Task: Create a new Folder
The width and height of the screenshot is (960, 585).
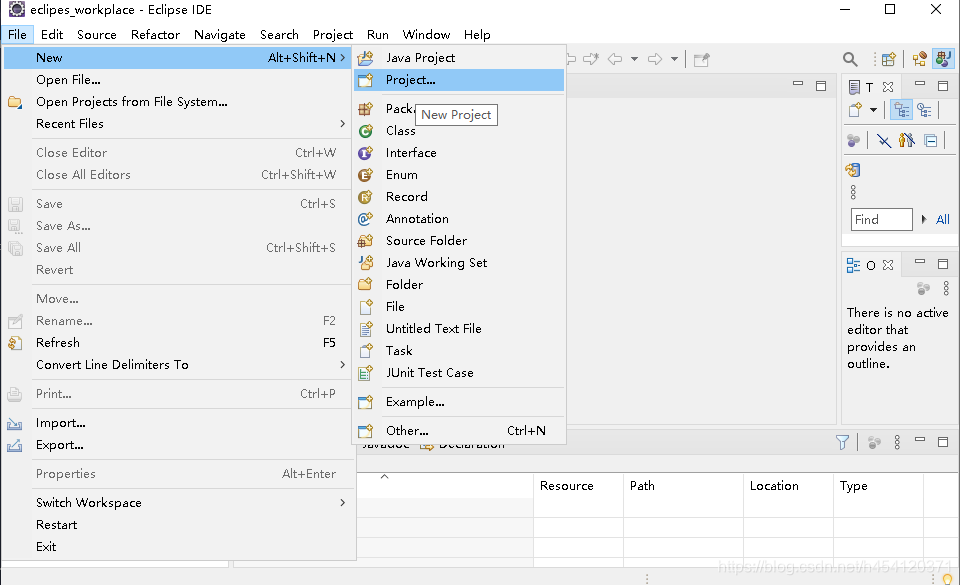Action: click(x=459, y=285)
